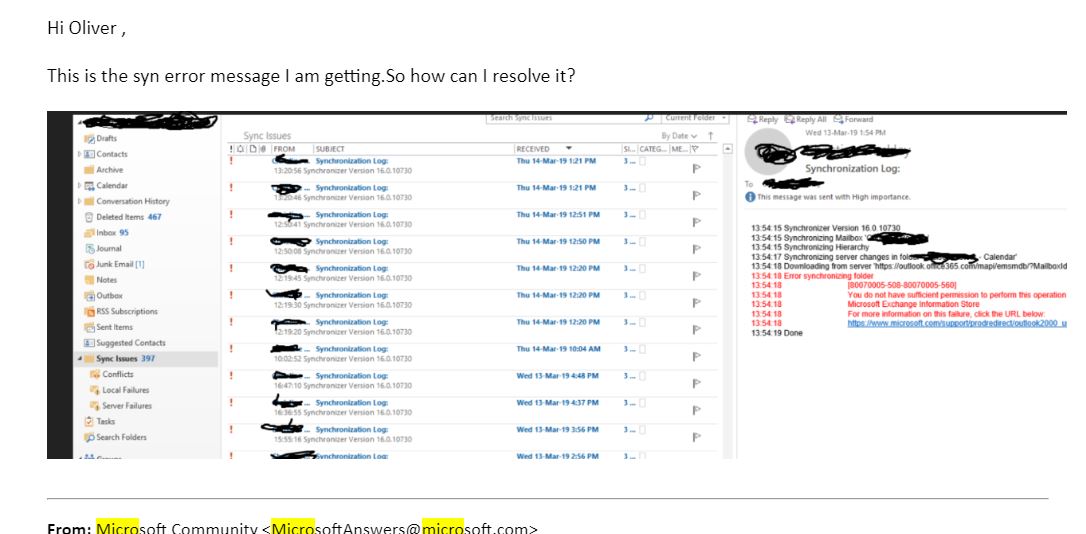Viewport: 1086px width, 534px height.
Task: Click the ME... column header
Action: (679, 149)
